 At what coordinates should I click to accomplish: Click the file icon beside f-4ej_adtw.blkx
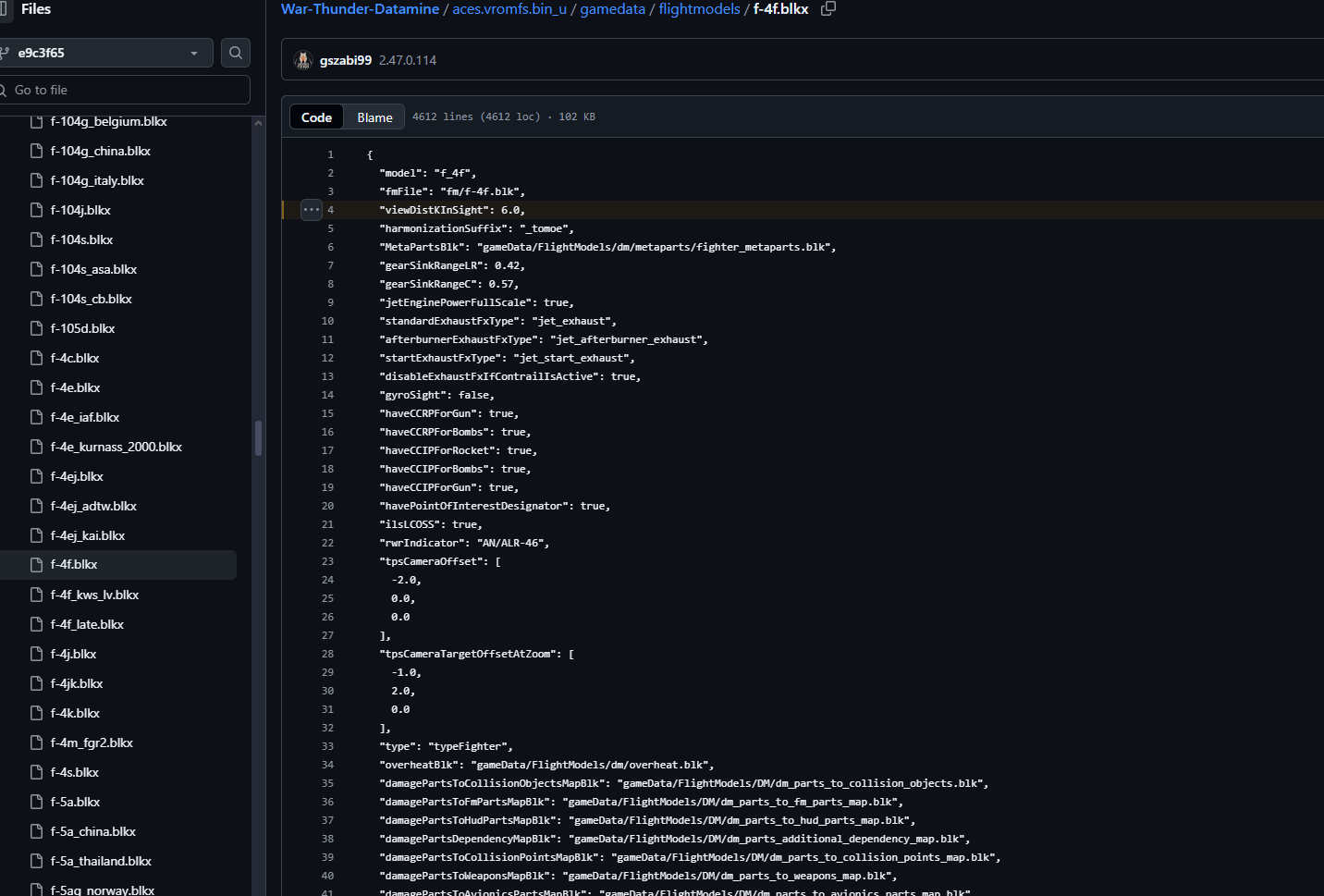click(x=37, y=506)
